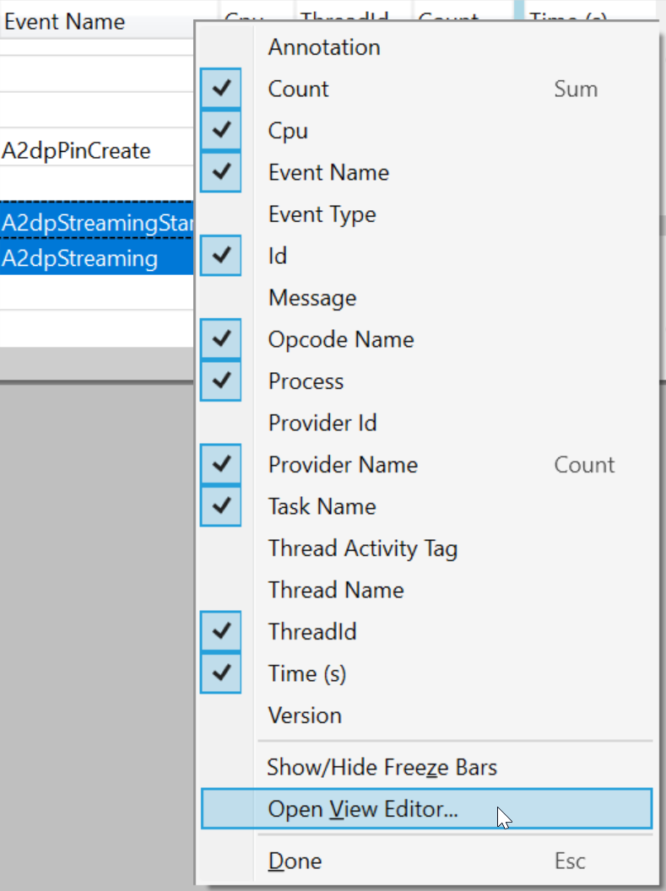This screenshot has height=891, width=666.
Task: Enable the Thread Activity Tag column
Action: [x=362, y=548]
